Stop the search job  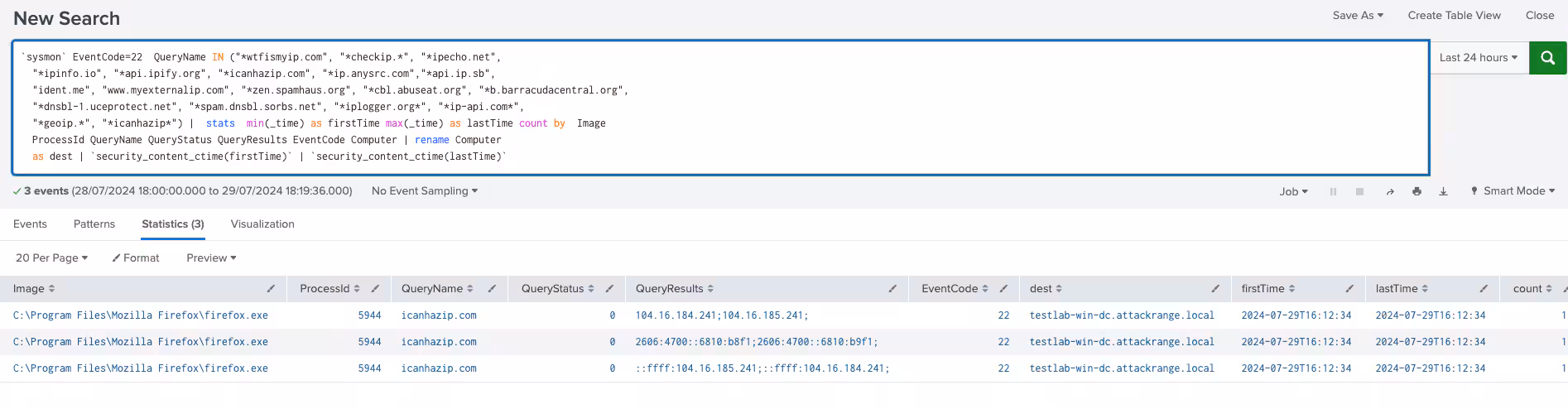pyautogui.click(x=1359, y=191)
